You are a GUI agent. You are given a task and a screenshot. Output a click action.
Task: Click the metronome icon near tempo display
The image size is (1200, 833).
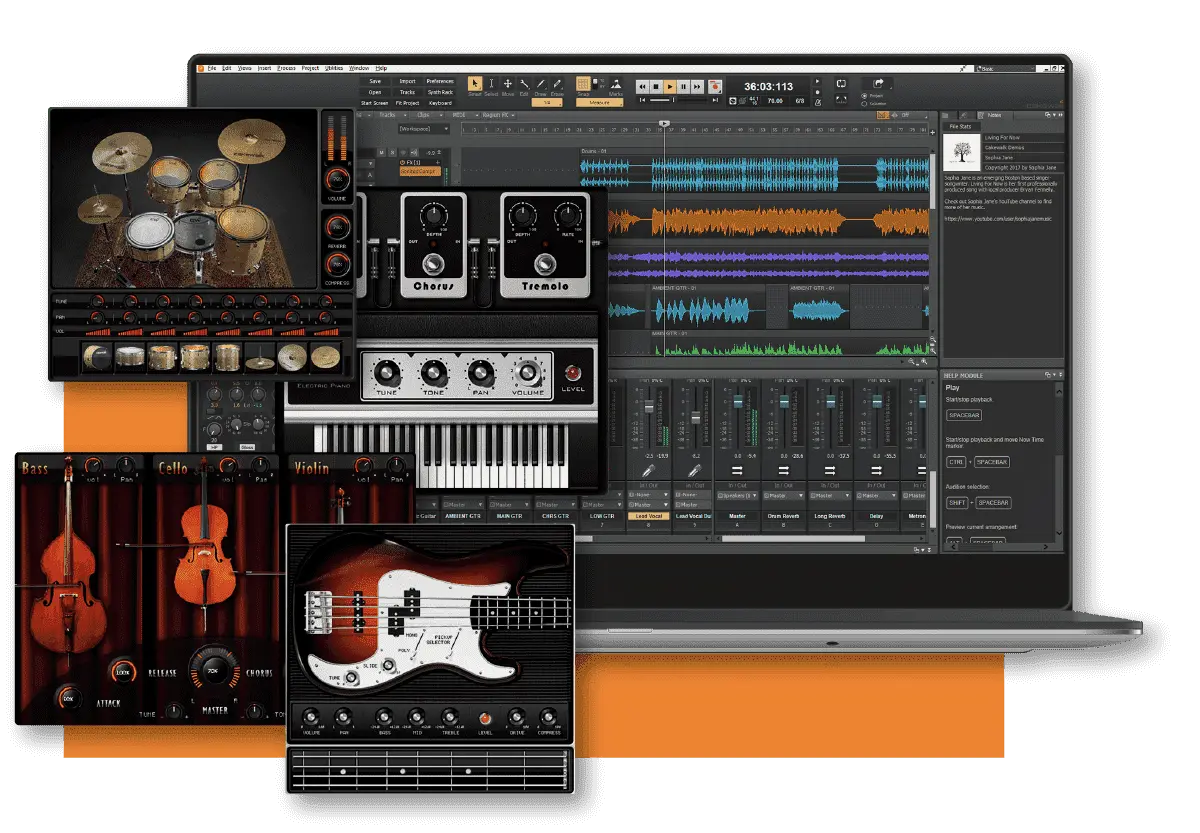pos(818,100)
